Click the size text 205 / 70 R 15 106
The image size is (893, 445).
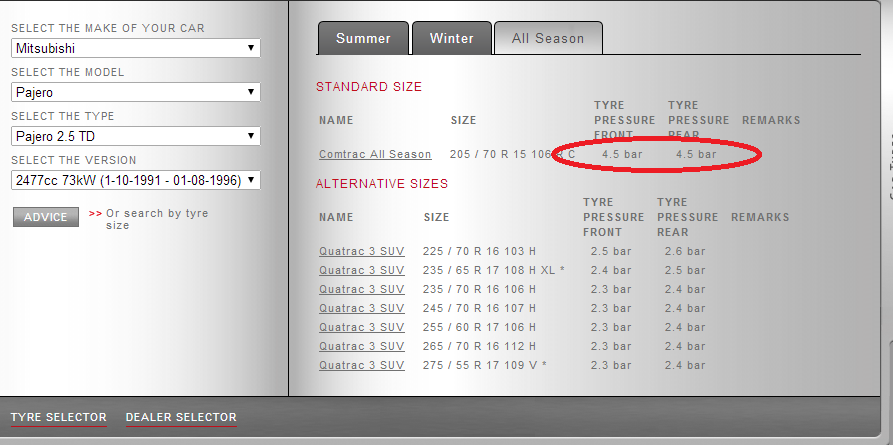[501, 154]
